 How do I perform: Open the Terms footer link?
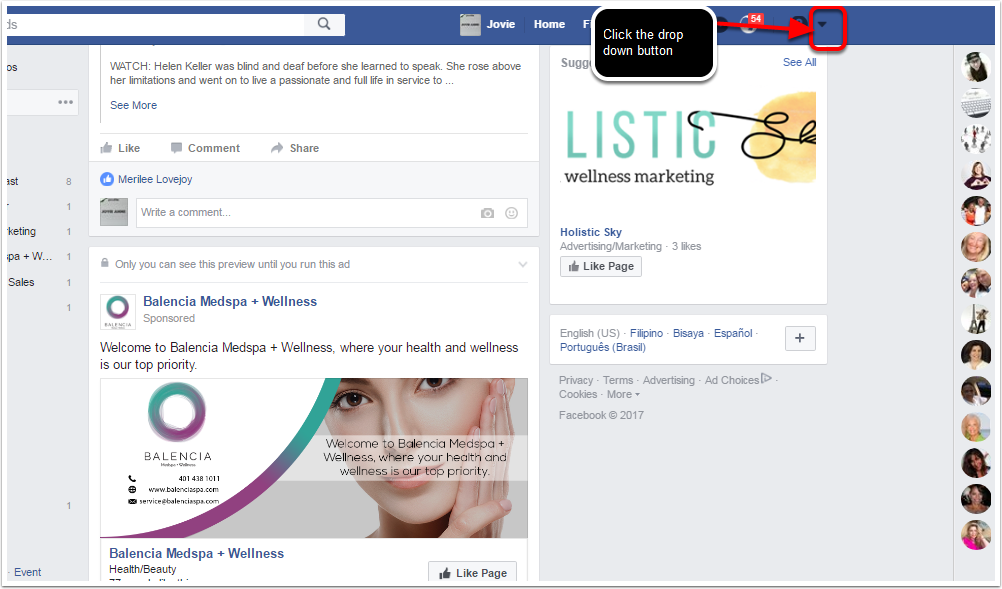pos(618,381)
